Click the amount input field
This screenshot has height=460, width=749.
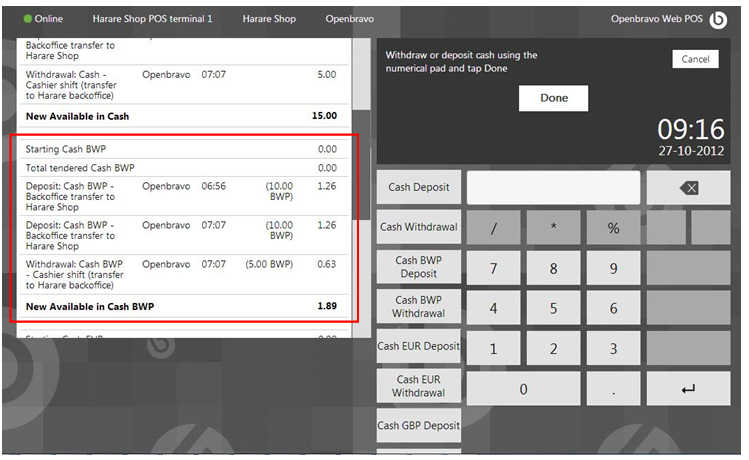(x=554, y=188)
